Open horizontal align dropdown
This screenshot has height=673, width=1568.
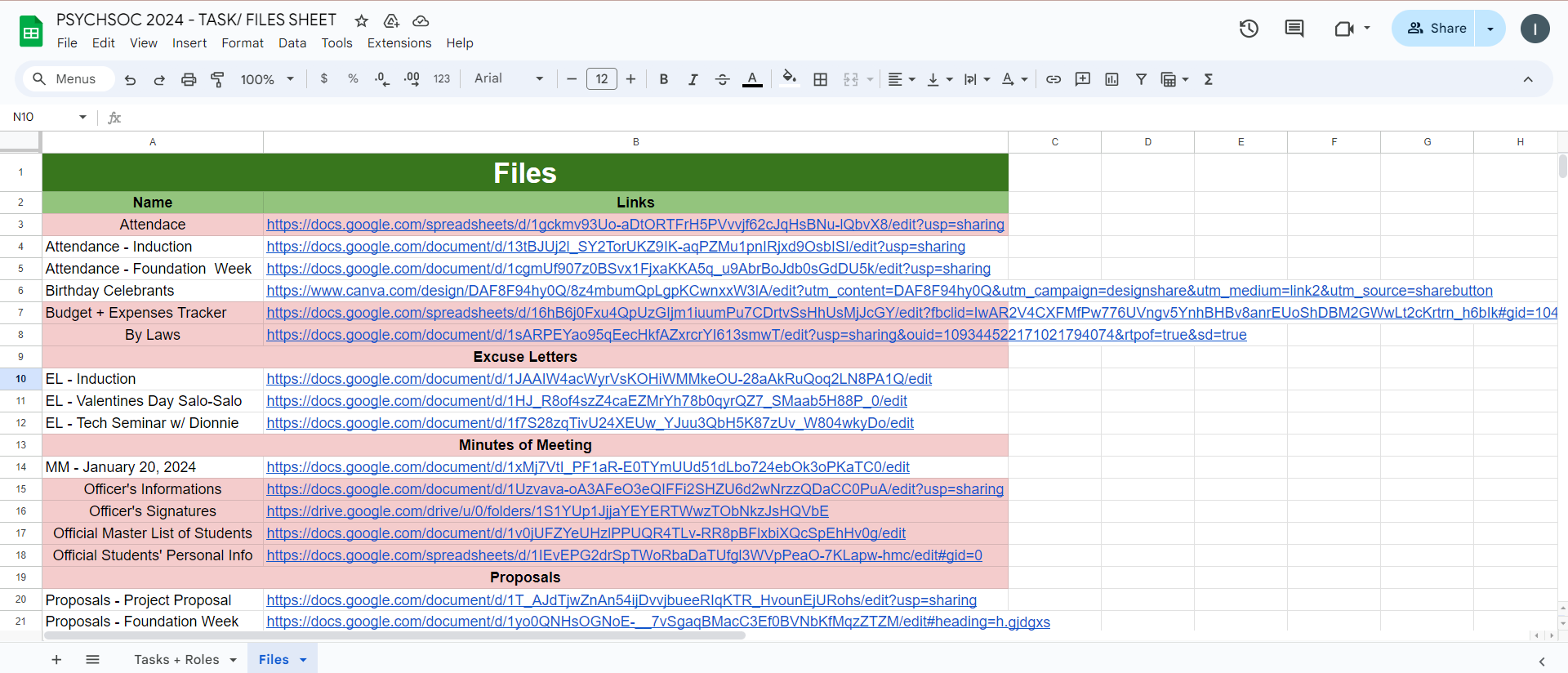click(902, 79)
